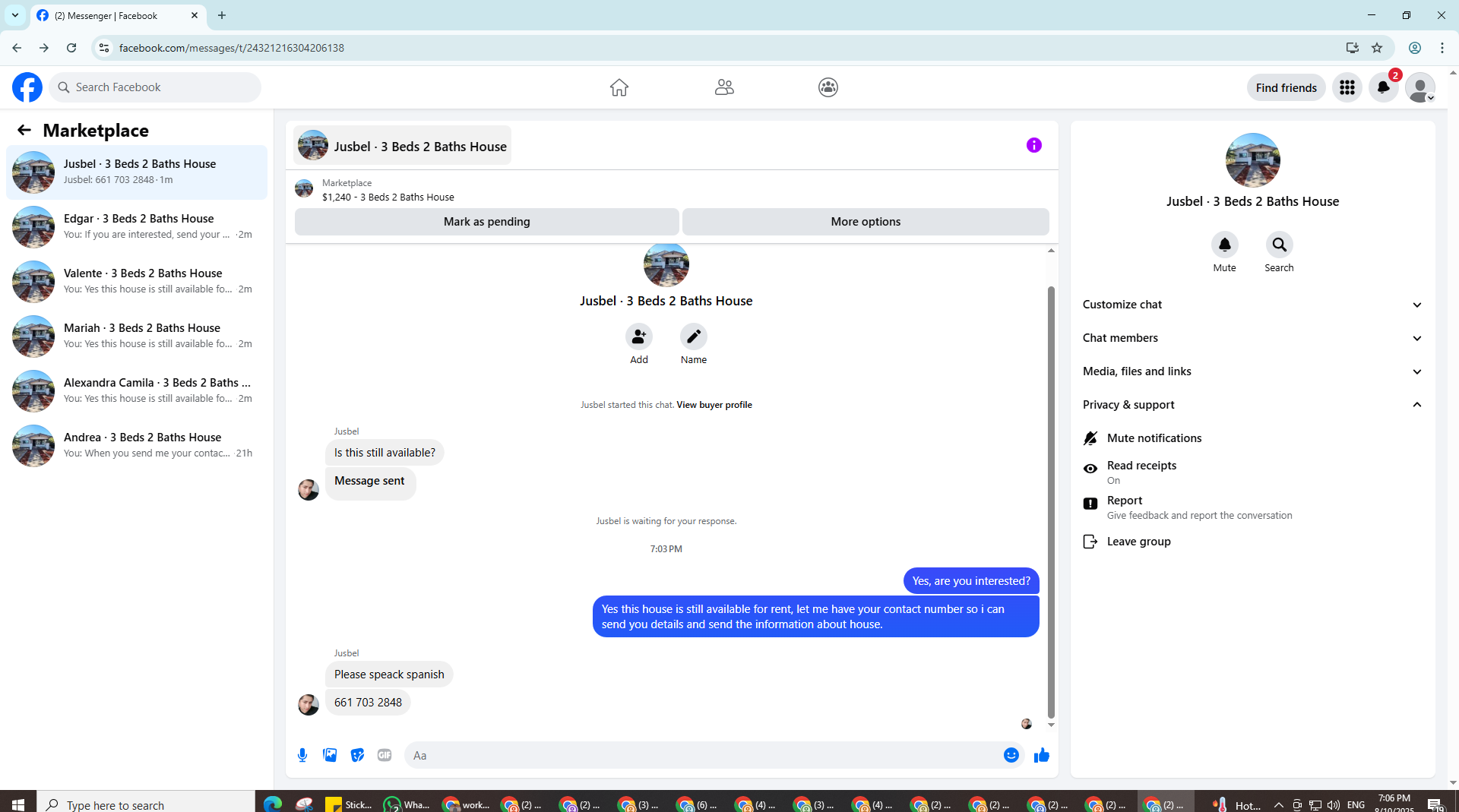Open the Facebook menu grid icon
The height and width of the screenshot is (812, 1459).
coord(1347,87)
